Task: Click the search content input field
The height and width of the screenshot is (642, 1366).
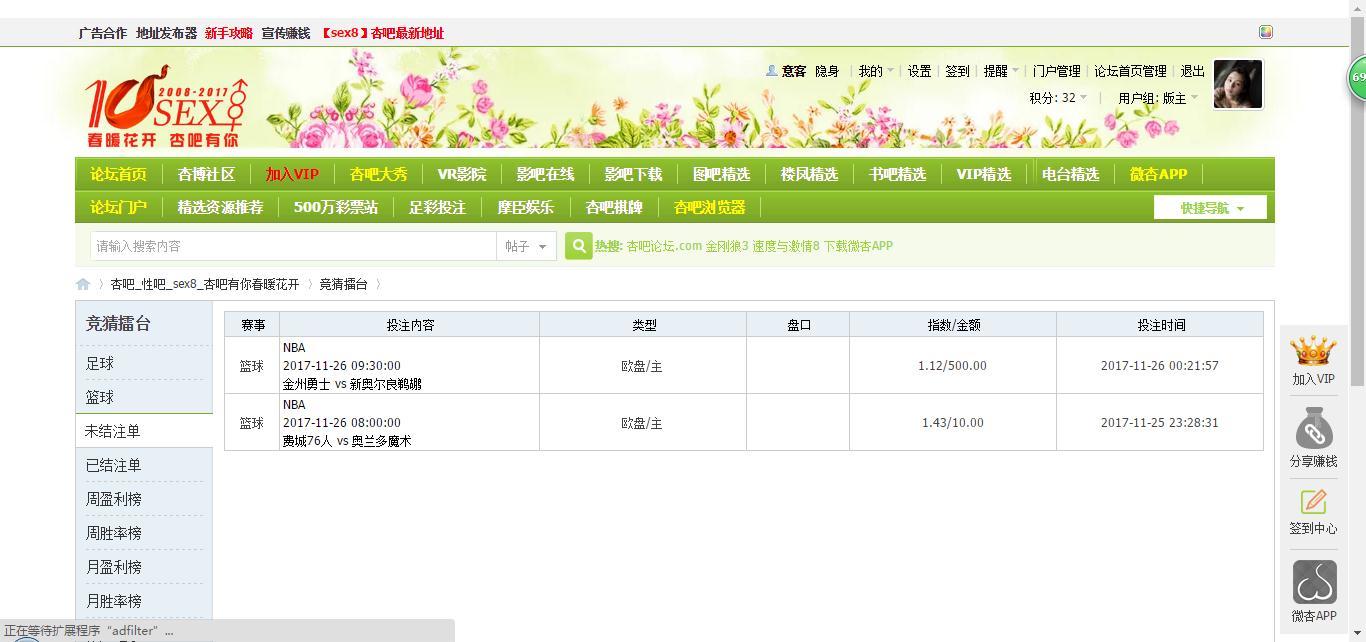Action: (x=292, y=246)
